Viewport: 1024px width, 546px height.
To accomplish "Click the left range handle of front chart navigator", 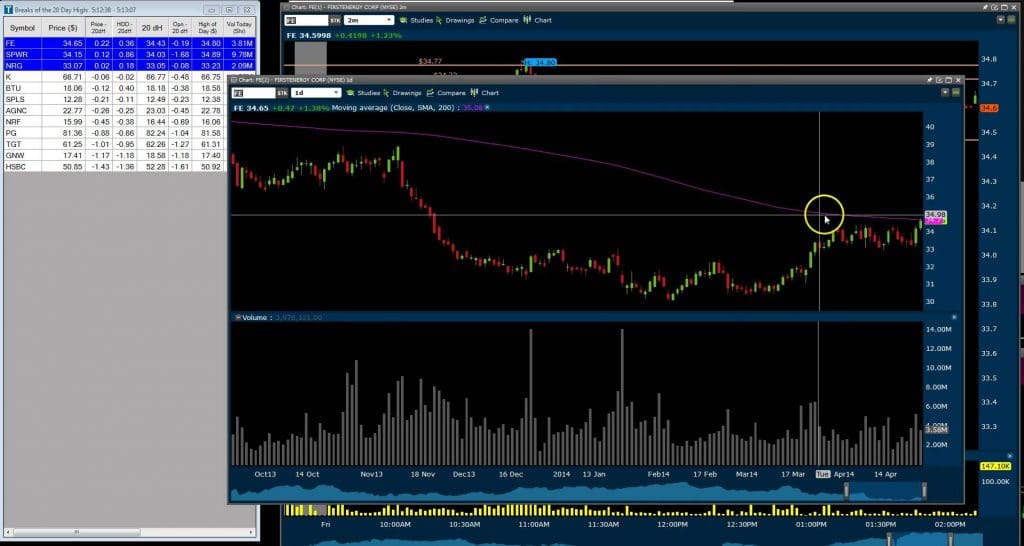I will (846, 490).
